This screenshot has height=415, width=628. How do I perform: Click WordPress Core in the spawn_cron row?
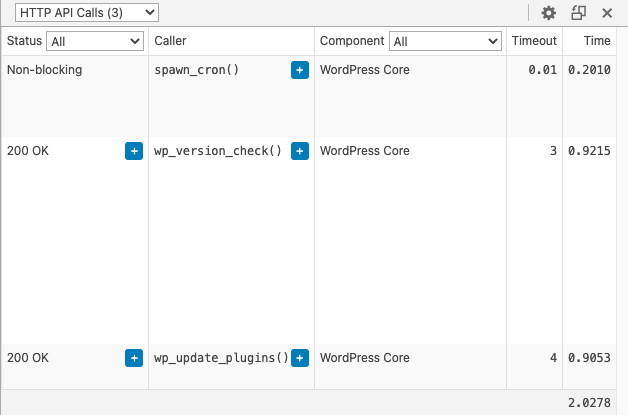pyautogui.click(x=365, y=71)
